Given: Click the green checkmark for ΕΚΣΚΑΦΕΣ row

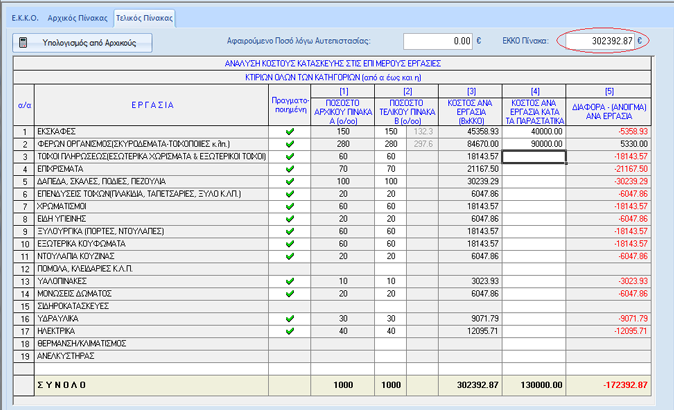Looking at the screenshot, I should pyautogui.click(x=289, y=132).
